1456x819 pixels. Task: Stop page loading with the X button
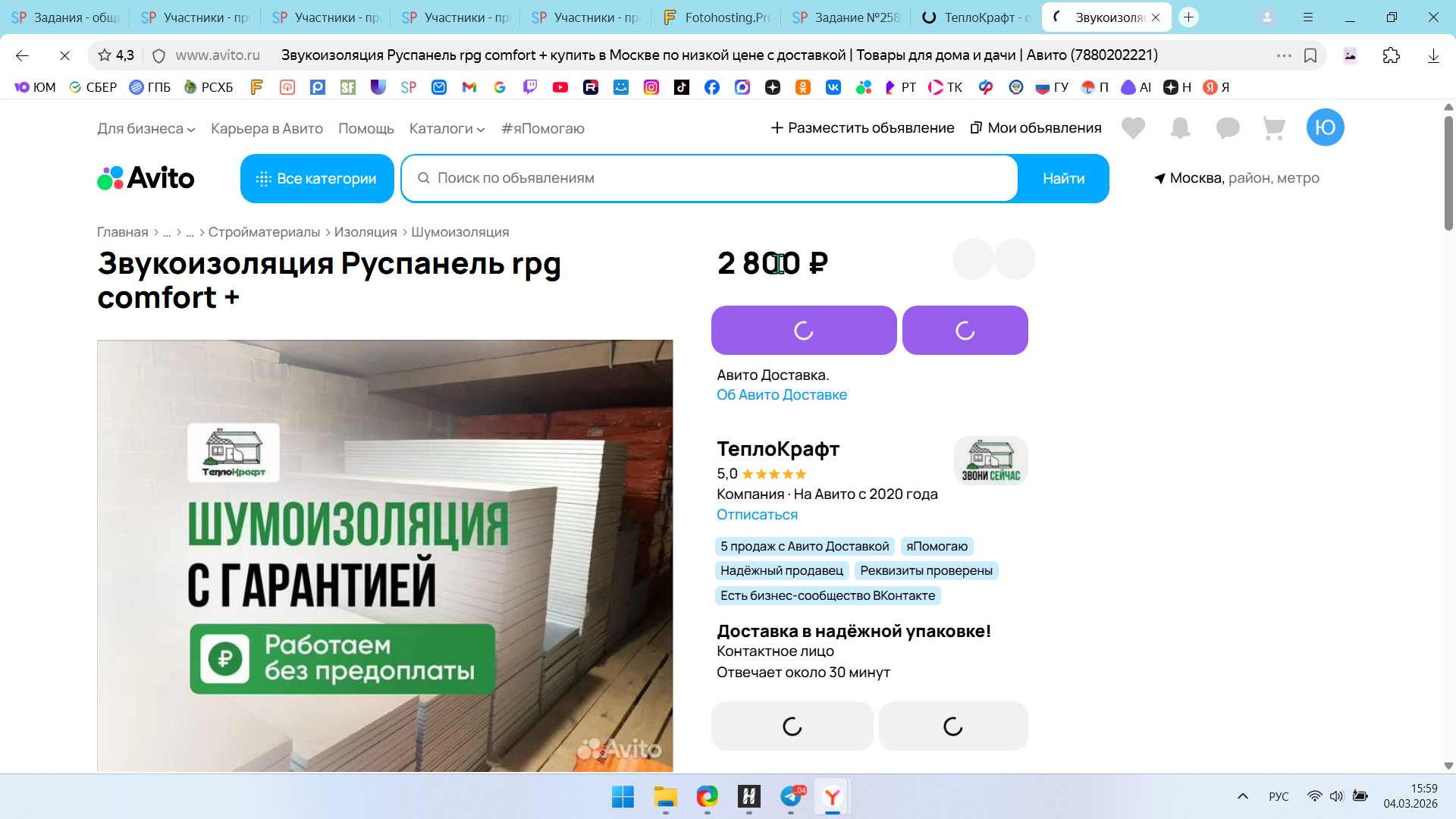[64, 55]
